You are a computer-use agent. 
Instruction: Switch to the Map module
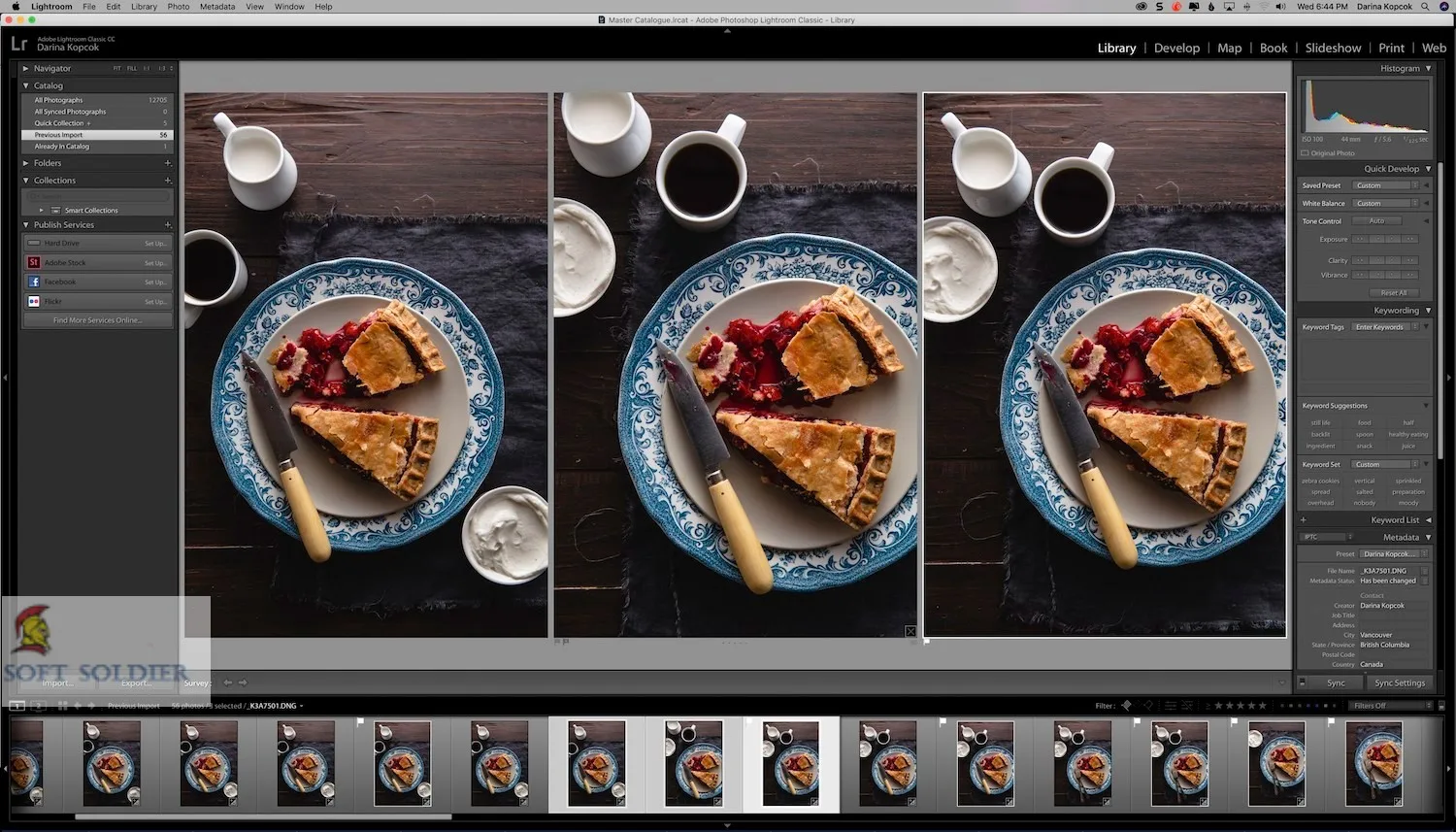pos(1229,48)
